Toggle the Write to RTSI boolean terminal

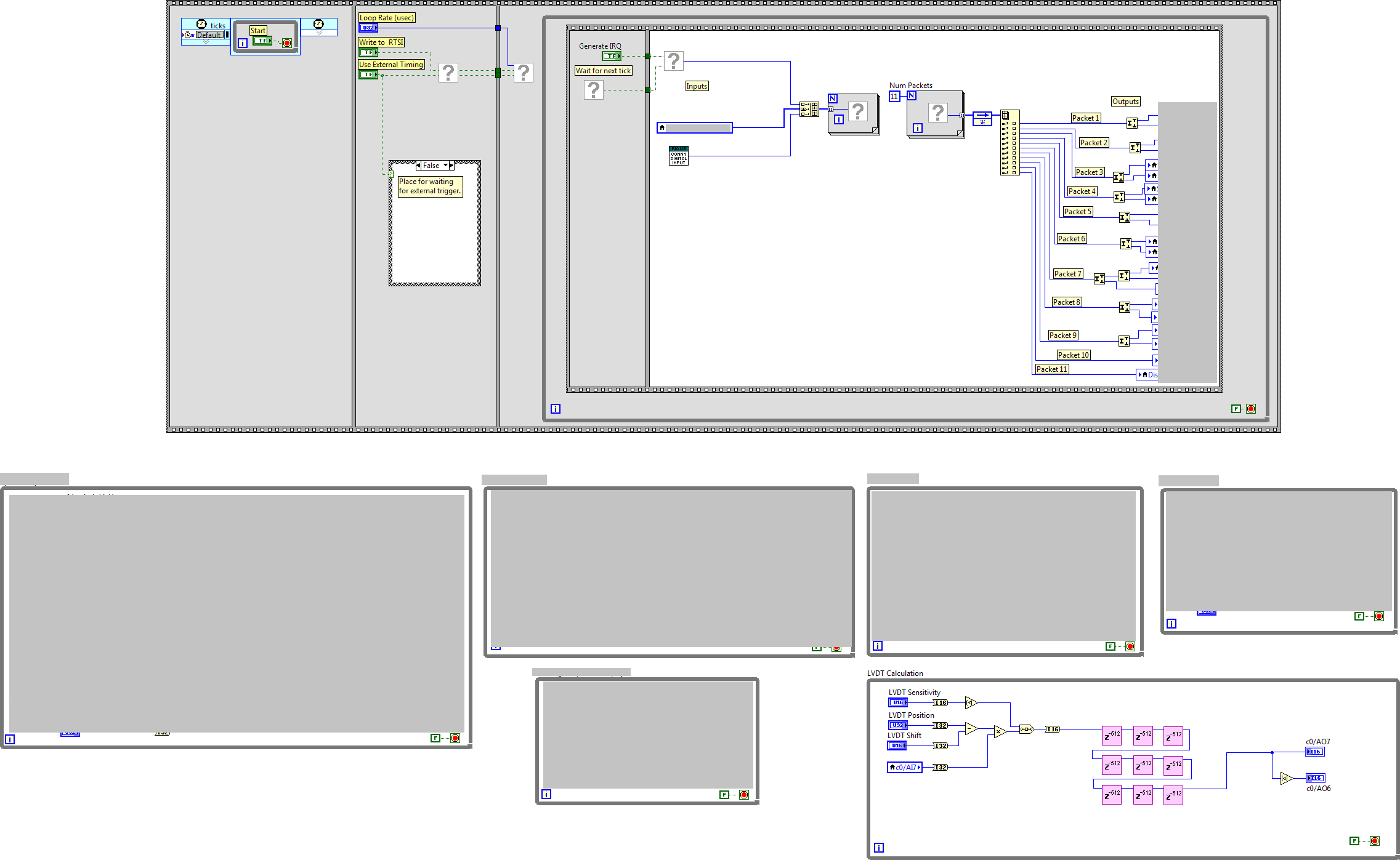click(368, 52)
